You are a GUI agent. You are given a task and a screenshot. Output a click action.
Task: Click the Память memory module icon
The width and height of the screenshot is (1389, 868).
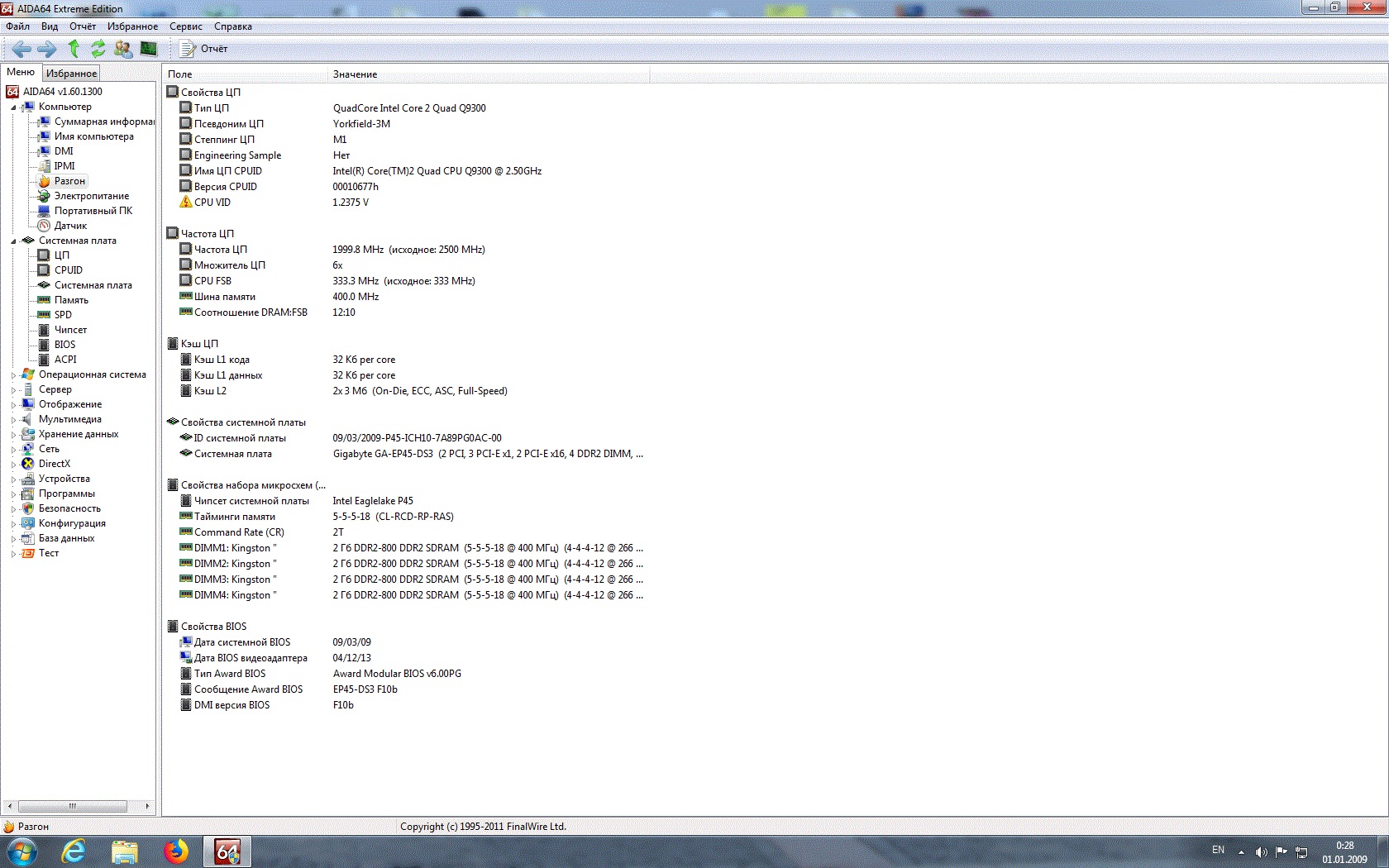point(45,300)
